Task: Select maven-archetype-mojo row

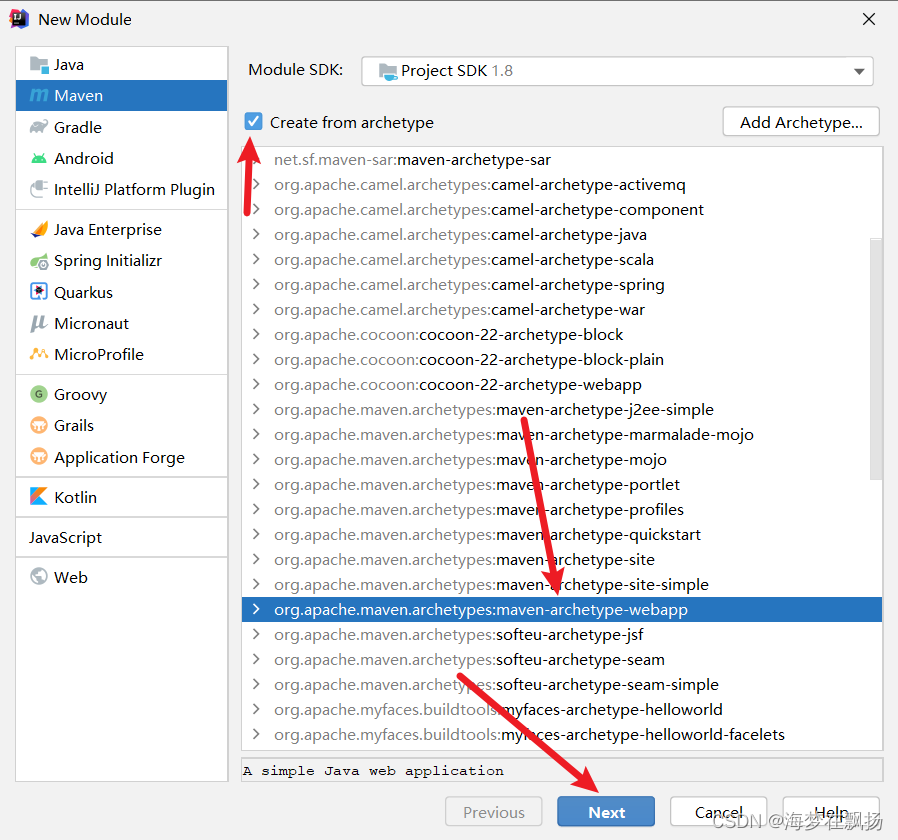Action: (562, 459)
